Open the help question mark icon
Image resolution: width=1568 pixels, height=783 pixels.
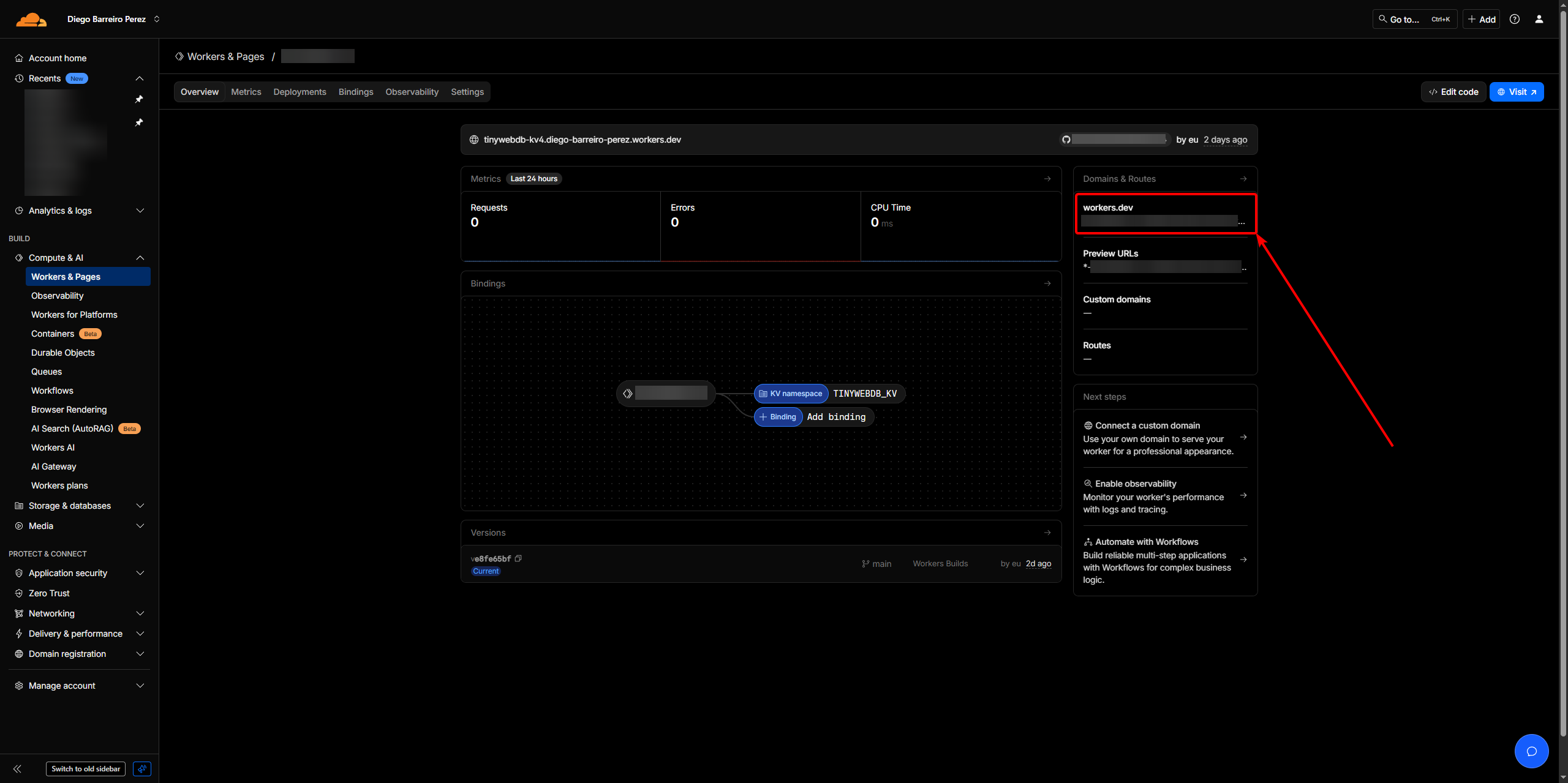(1514, 20)
